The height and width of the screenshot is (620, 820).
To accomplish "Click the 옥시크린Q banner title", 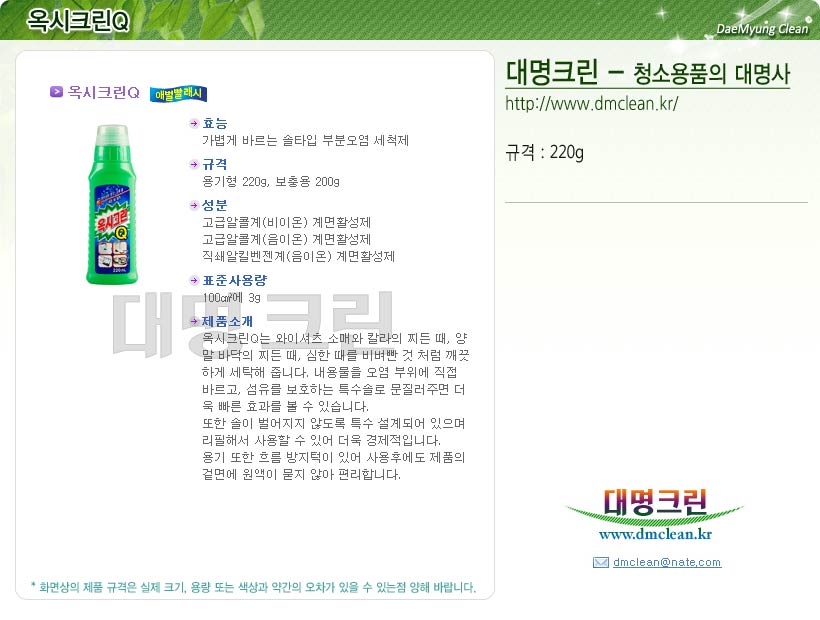I will (77, 21).
